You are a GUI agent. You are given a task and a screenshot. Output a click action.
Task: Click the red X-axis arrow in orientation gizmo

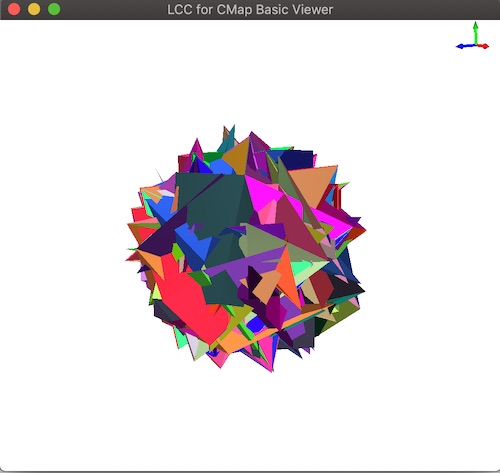point(483,46)
